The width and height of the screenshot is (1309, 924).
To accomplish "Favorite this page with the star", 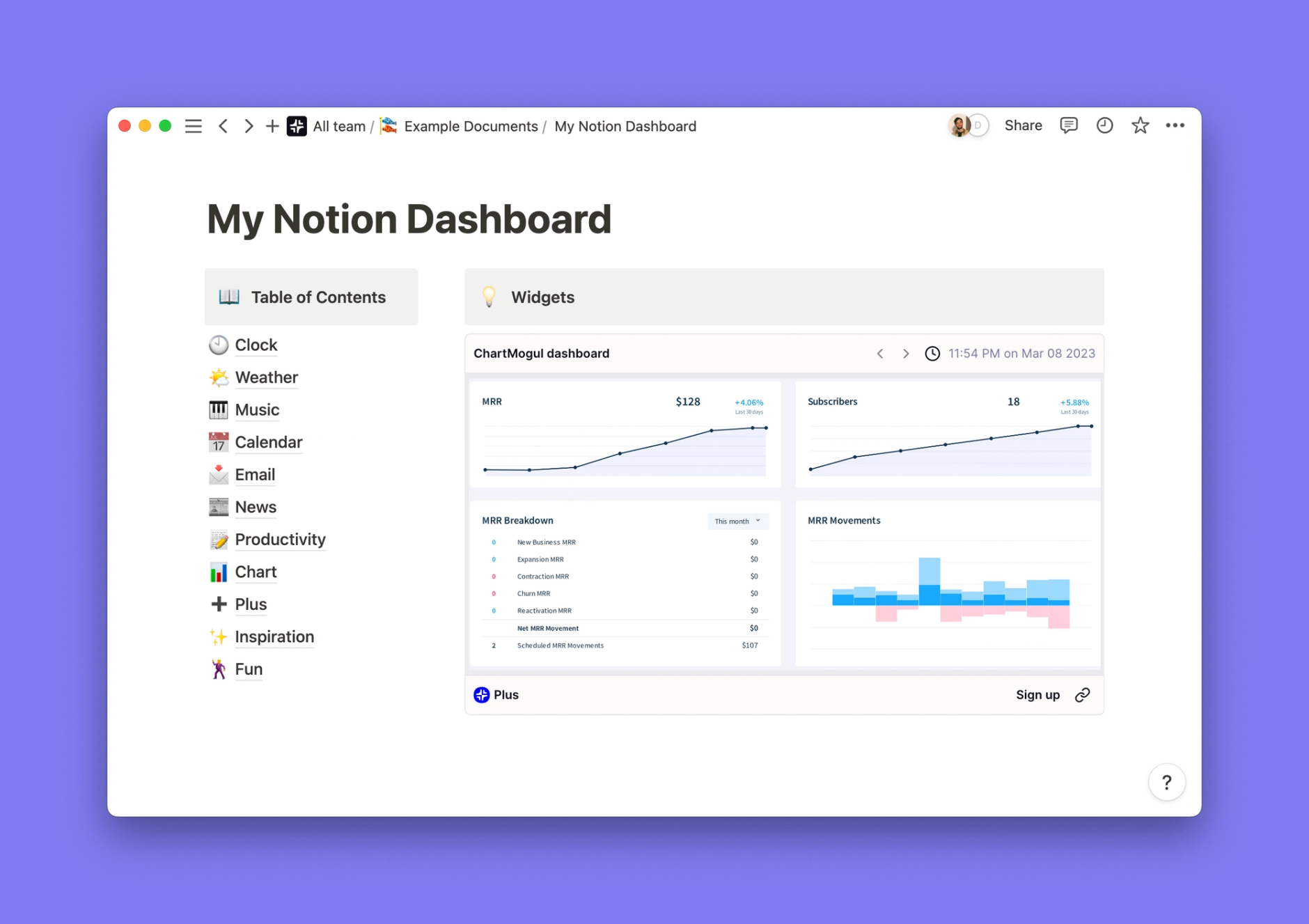I will (x=1140, y=125).
